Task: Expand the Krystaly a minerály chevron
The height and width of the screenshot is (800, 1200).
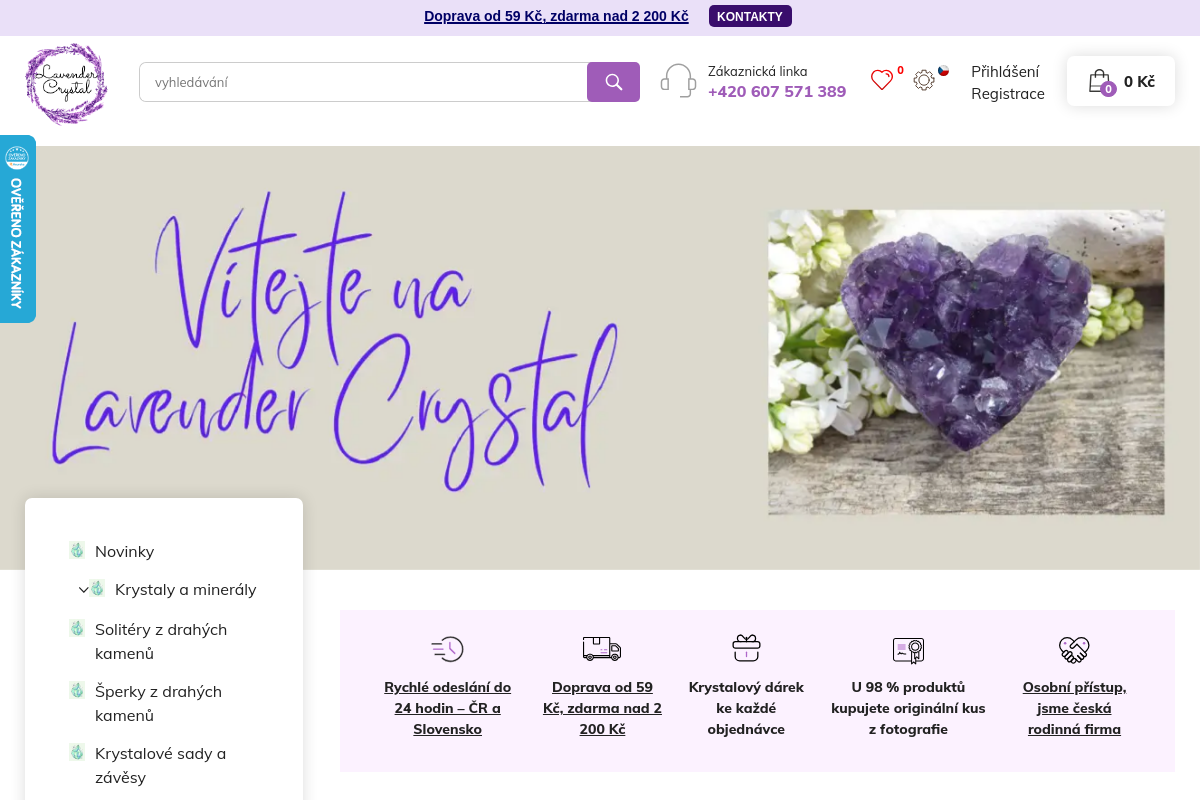Action: 84,590
